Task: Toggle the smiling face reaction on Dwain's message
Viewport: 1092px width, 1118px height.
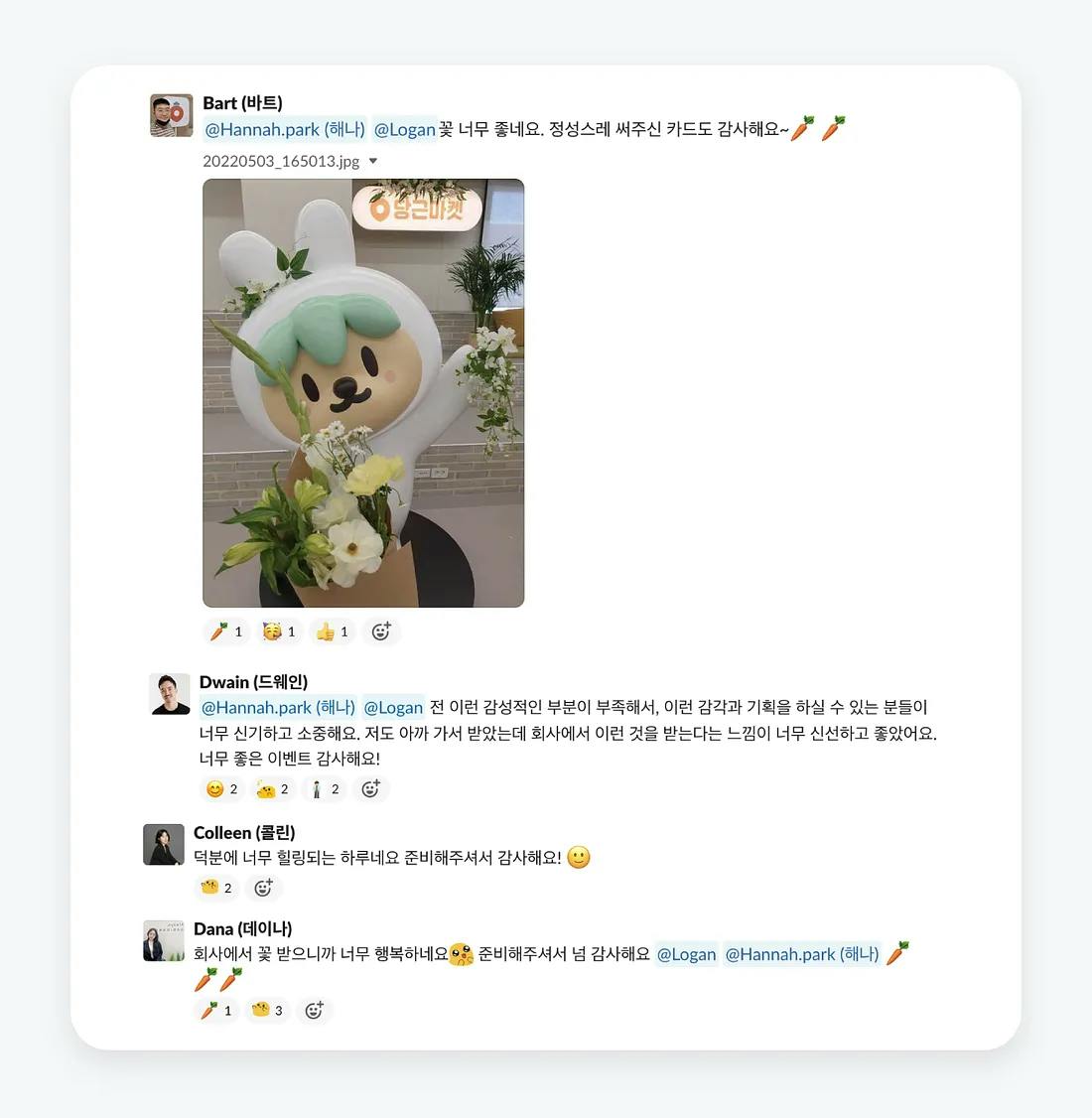Action: 221,788
